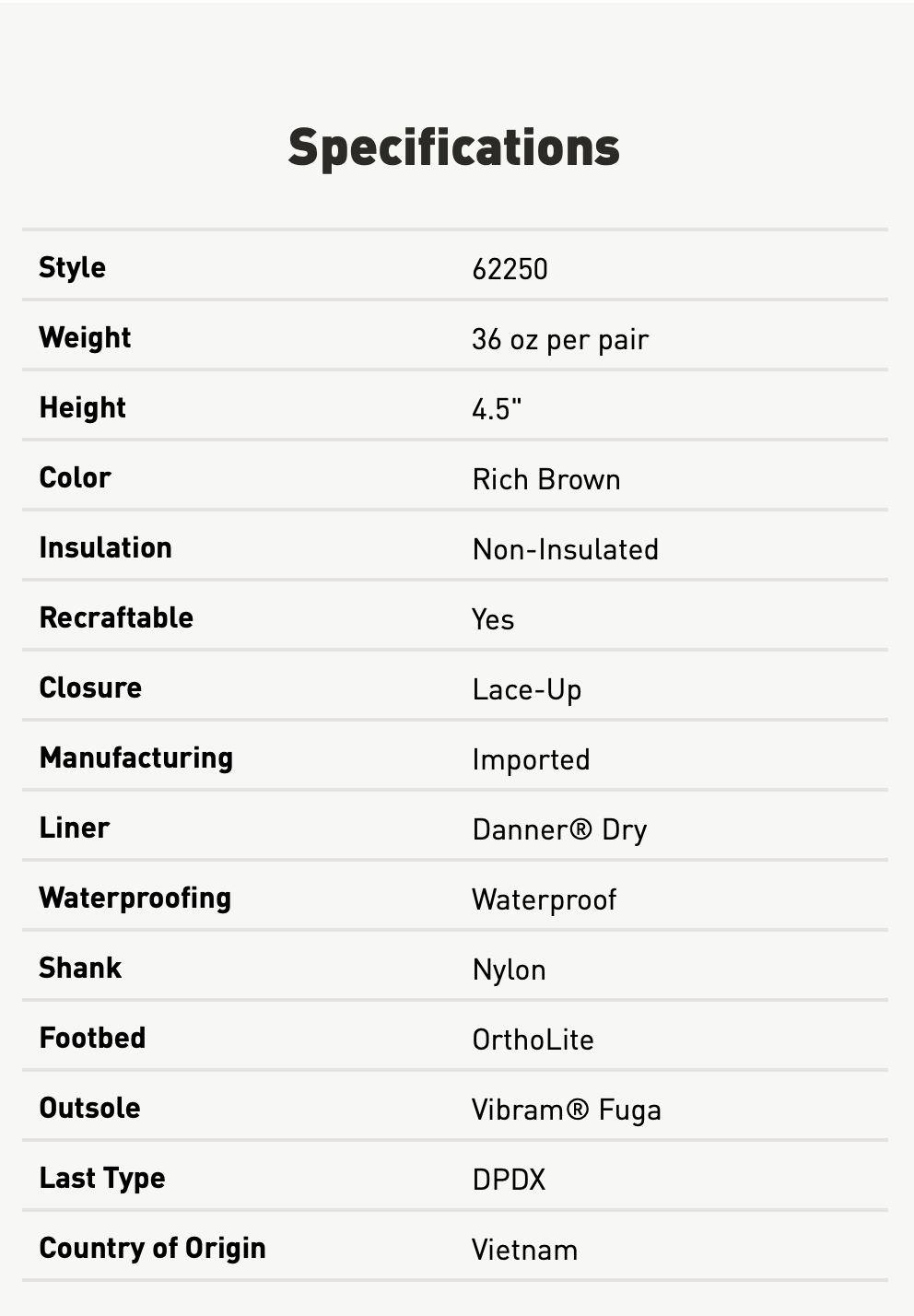Image resolution: width=914 pixels, height=1316 pixels.
Task: Click the Recraftable label
Action: (116, 617)
